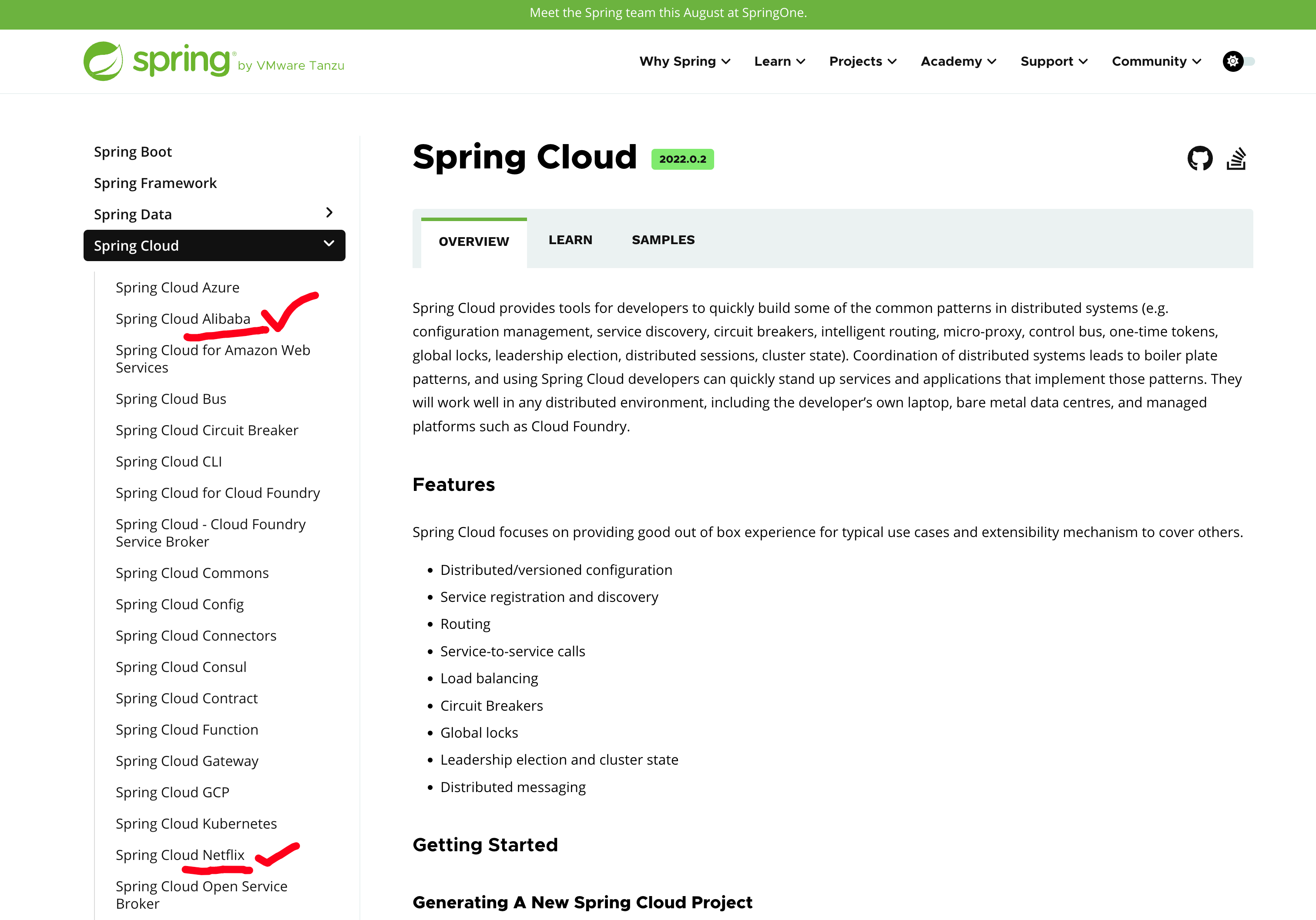The width and height of the screenshot is (1316, 920).
Task: Open the Stack Overflow icon link
Action: (x=1236, y=159)
